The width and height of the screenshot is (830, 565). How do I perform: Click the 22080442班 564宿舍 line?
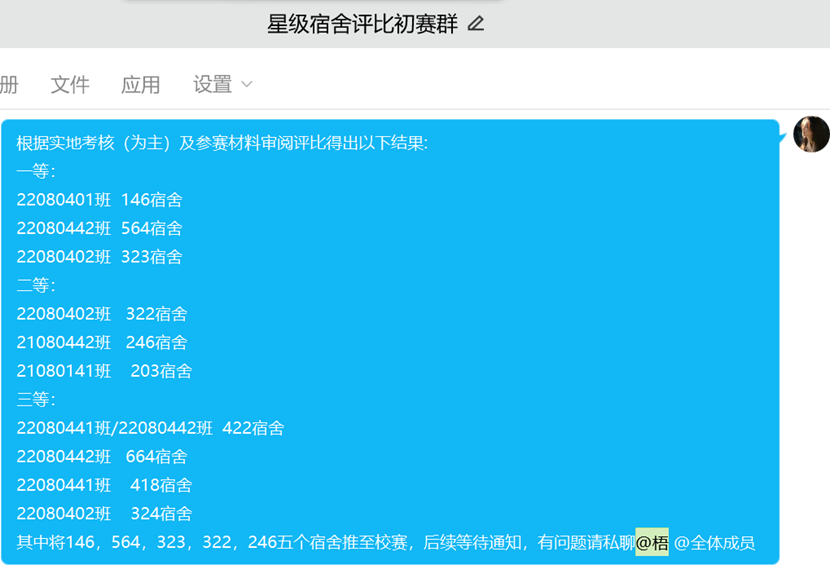99,228
